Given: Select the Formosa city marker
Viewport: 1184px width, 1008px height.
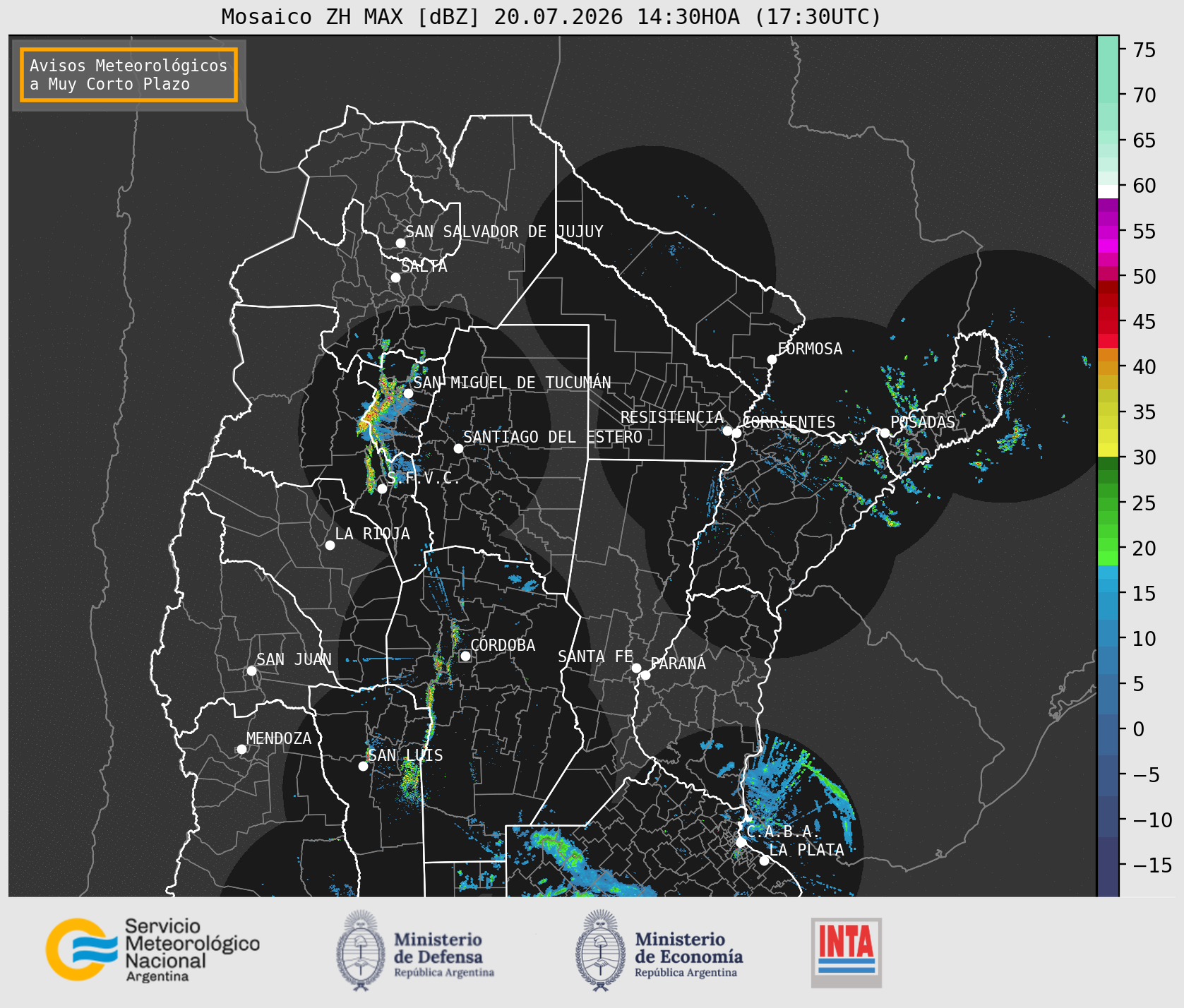Looking at the screenshot, I should pos(772,359).
